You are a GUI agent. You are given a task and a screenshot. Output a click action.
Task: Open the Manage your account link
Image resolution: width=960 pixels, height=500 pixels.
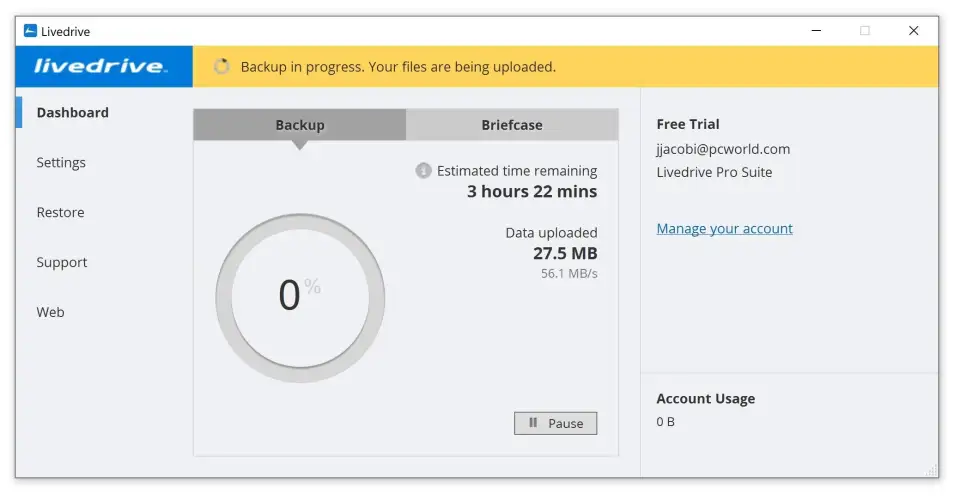coord(724,229)
